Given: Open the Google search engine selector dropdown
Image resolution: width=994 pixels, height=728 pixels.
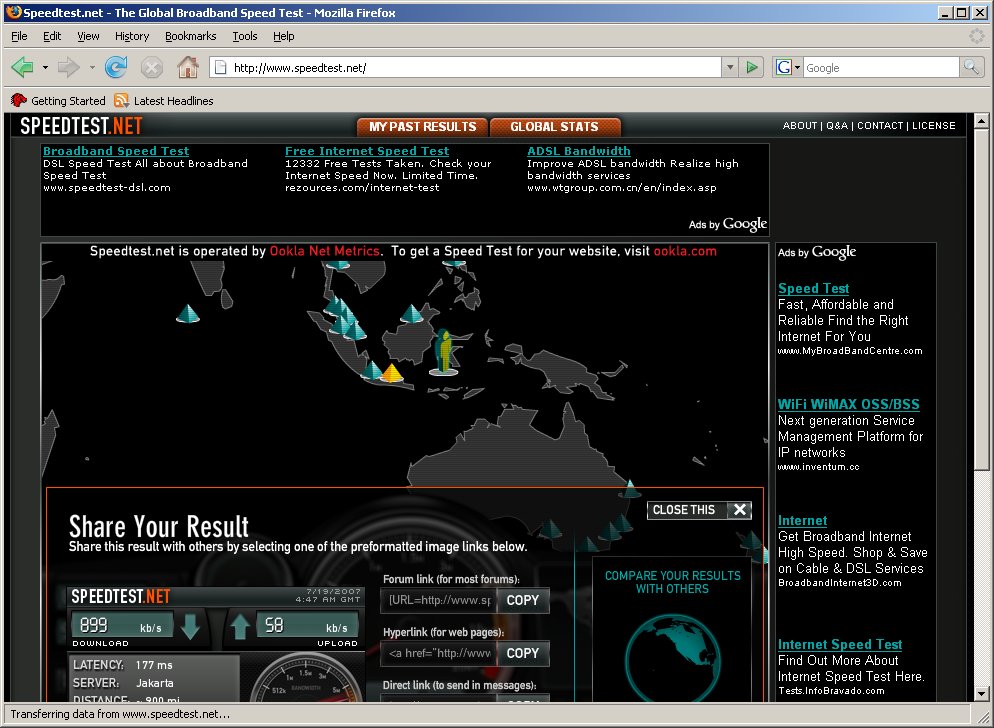Looking at the screenshot, I should (x=787, y=67).
